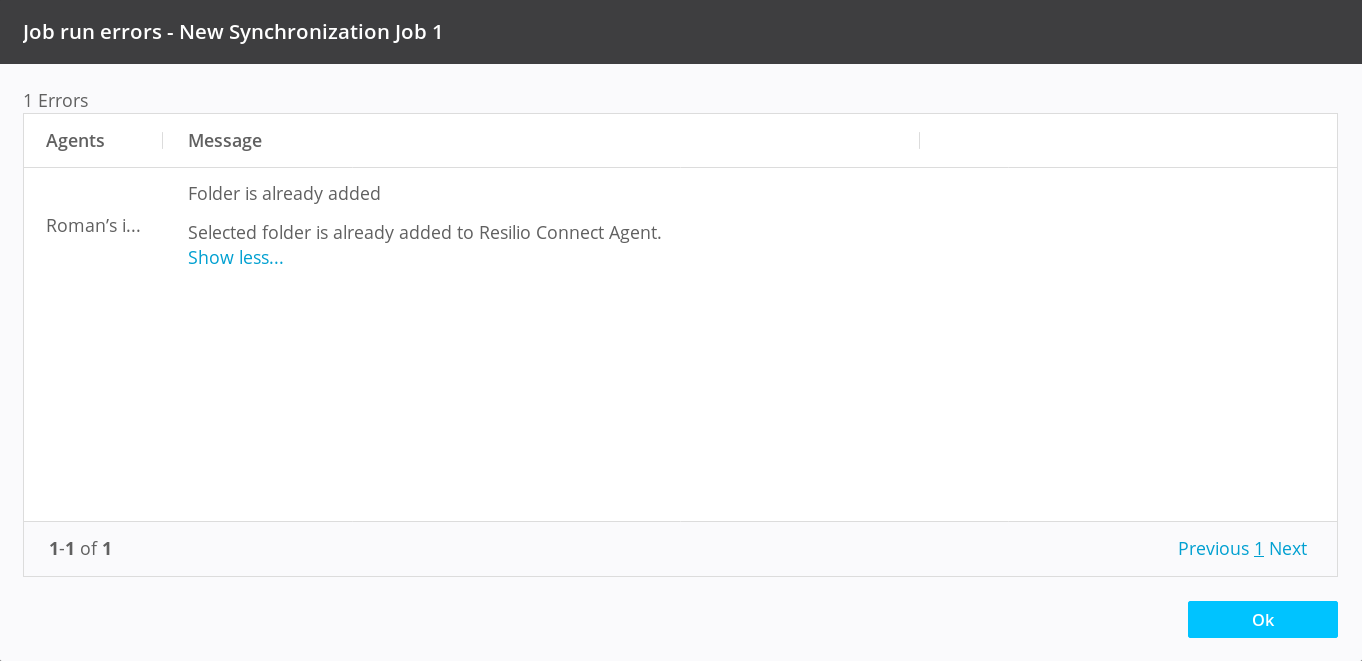Click the "Selected folder is already added" description
This screenshot has width=1362, height=661.
(424, 233)
